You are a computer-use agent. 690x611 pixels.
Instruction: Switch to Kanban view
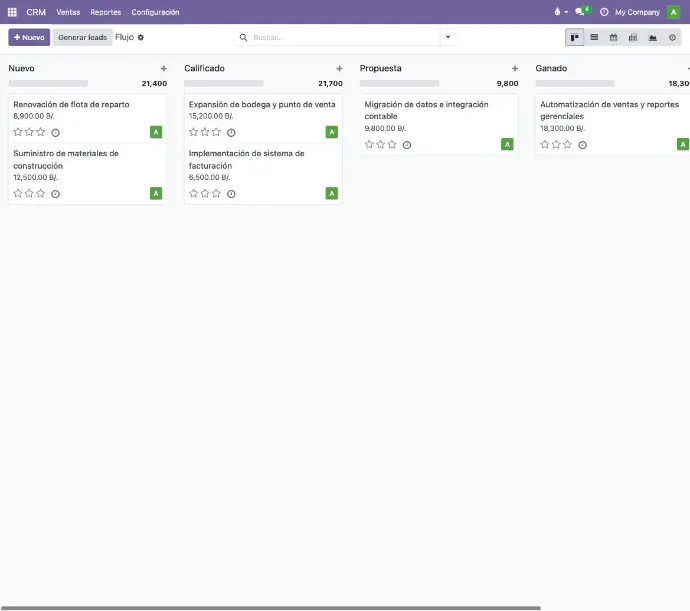[574, 37]
